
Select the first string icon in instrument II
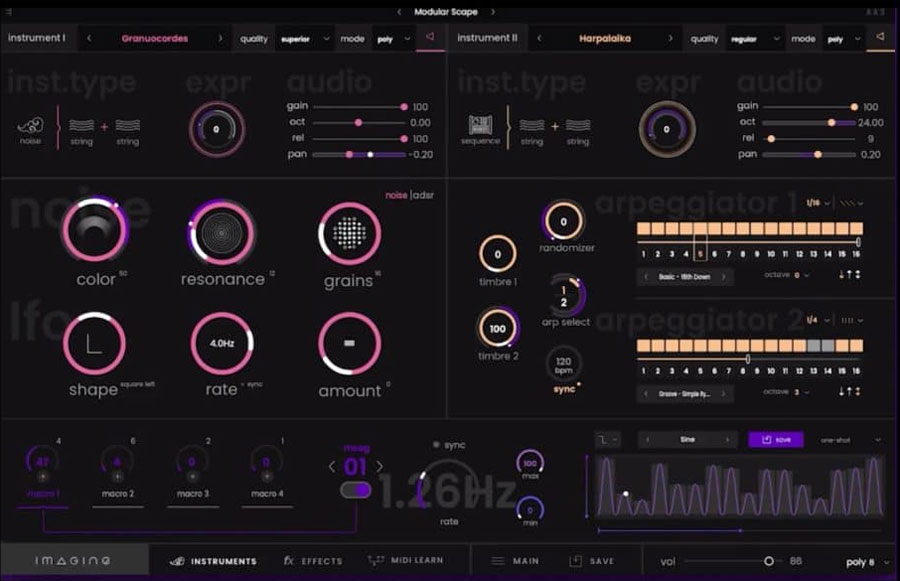click(x=532, y=125)
